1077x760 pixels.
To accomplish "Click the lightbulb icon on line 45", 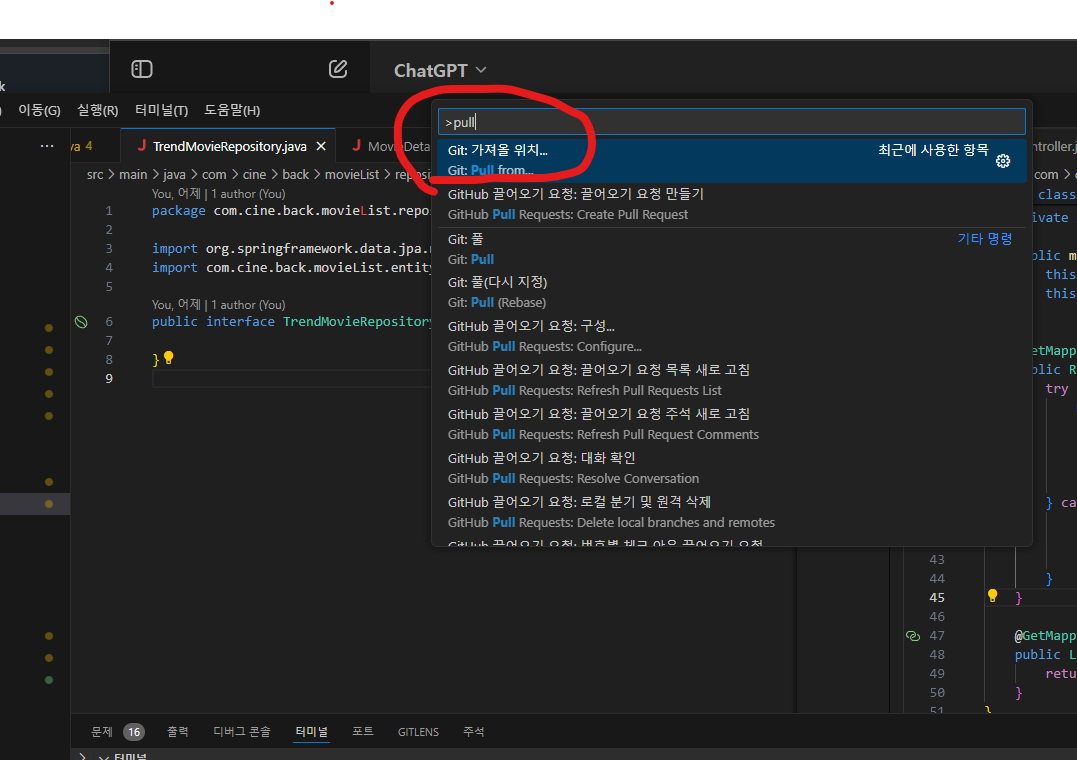I will tap(993, 596).
